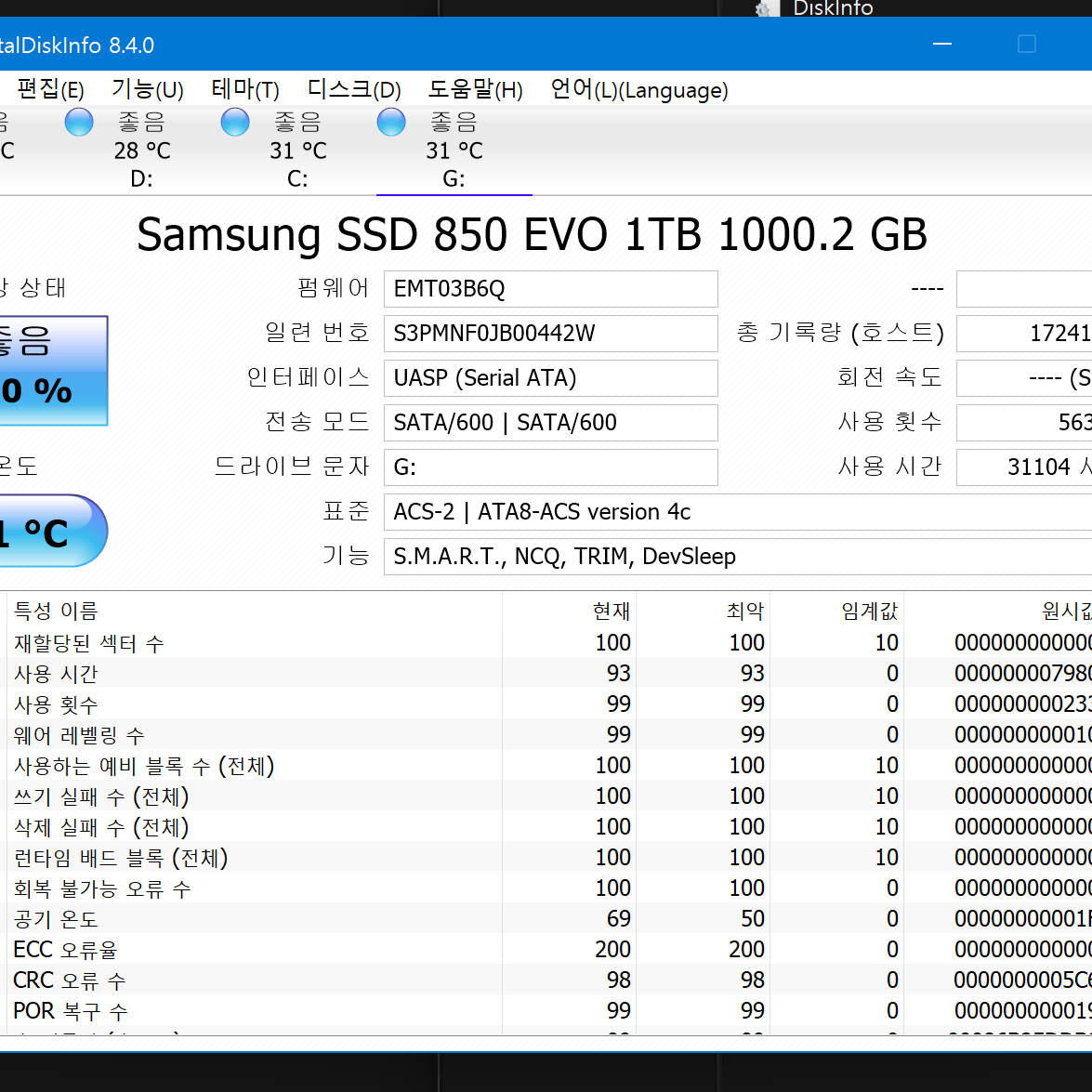Click the 좋음 health status button

pyautogui.click(x=54, y=371)
